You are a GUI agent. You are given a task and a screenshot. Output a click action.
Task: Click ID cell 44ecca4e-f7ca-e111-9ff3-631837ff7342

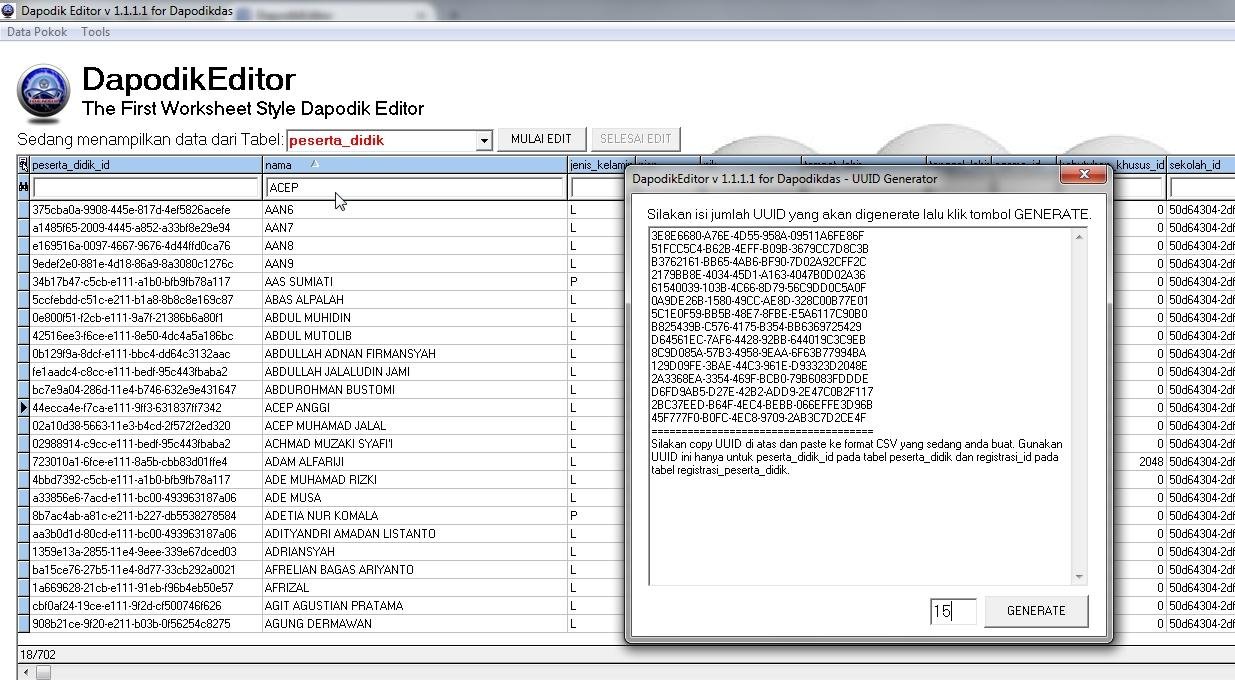click(x=146, y=408)
